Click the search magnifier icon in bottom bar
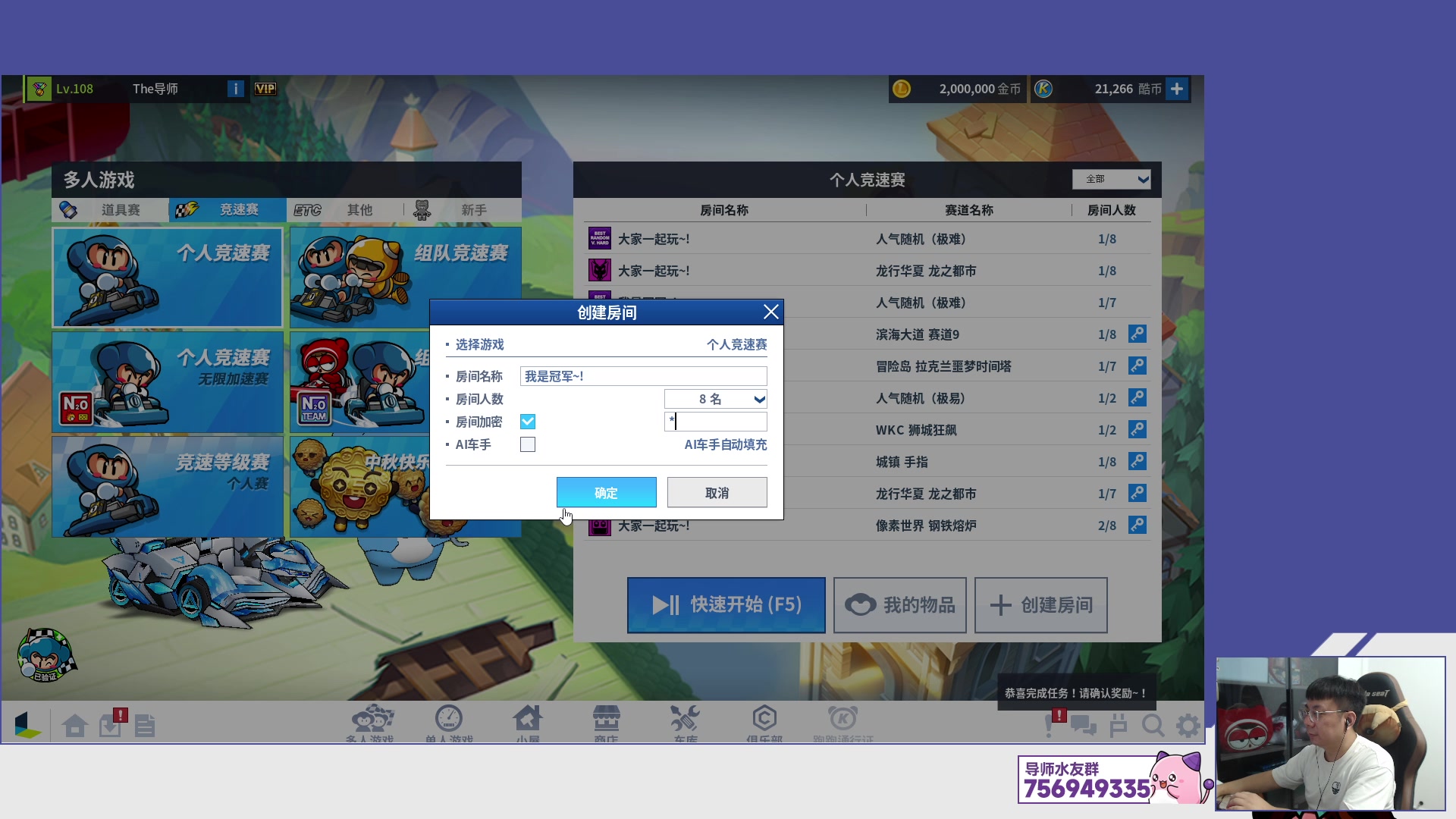This screenshot has width=1456, height=819. 1153,726
